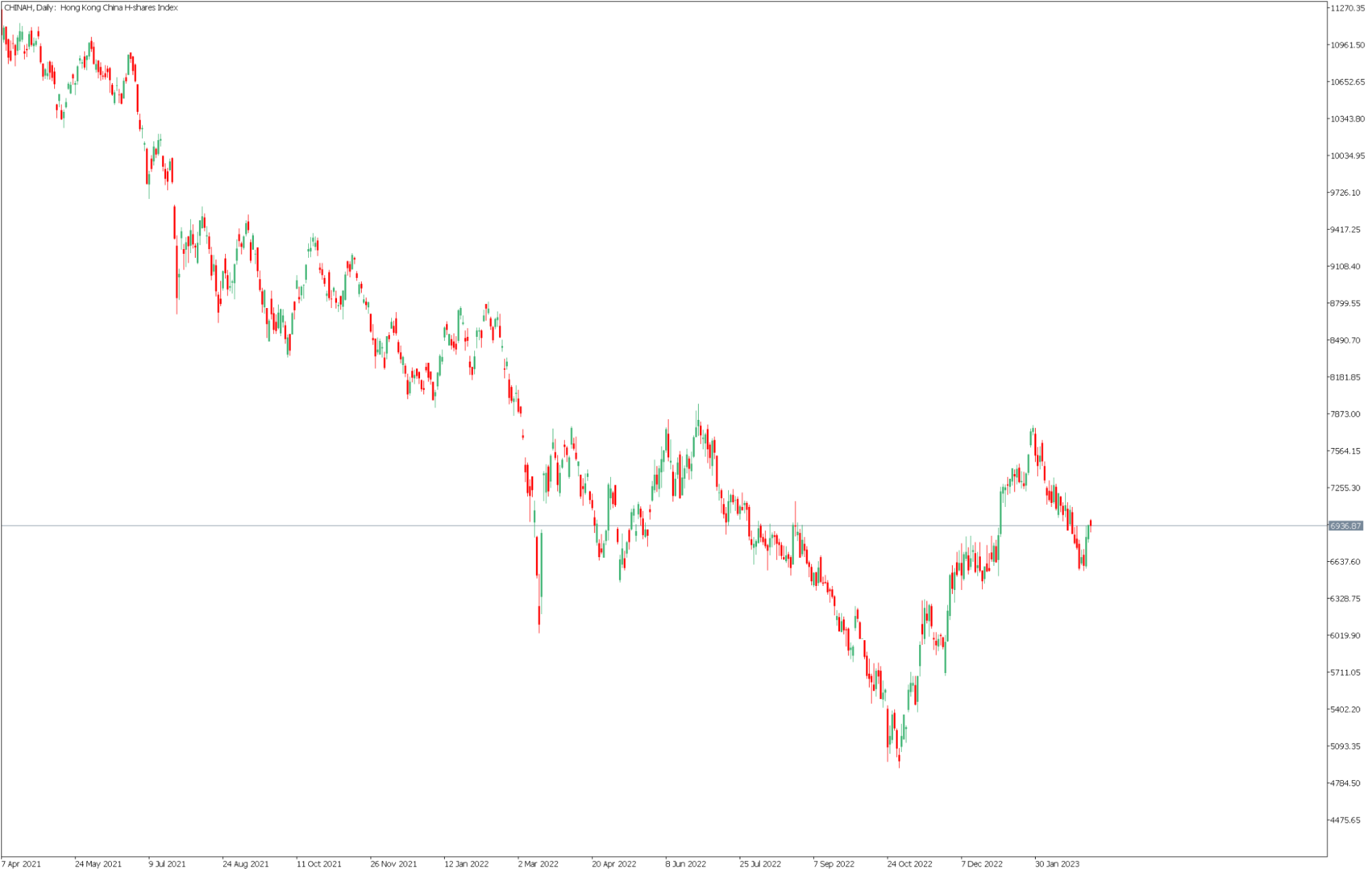Click the 6328.75 price axis label

tap(1345, 599)
